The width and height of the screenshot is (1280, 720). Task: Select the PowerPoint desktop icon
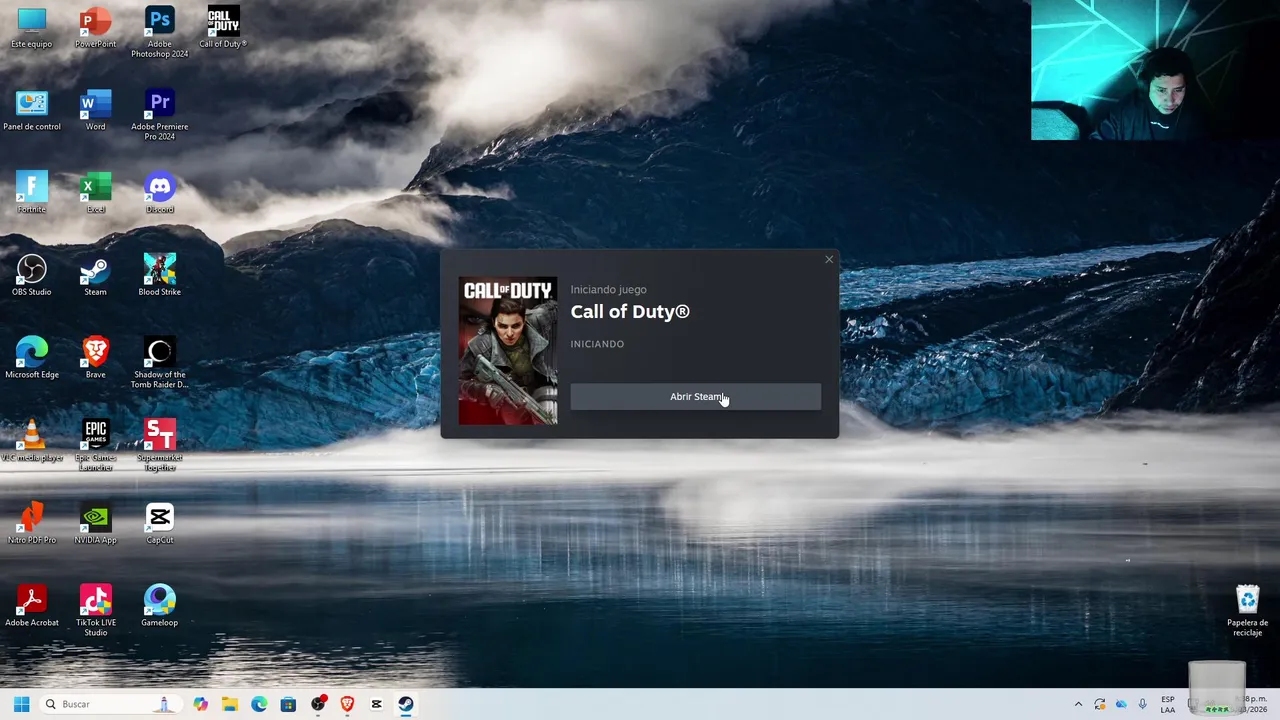pyautogui.click(x=96, y=28)
